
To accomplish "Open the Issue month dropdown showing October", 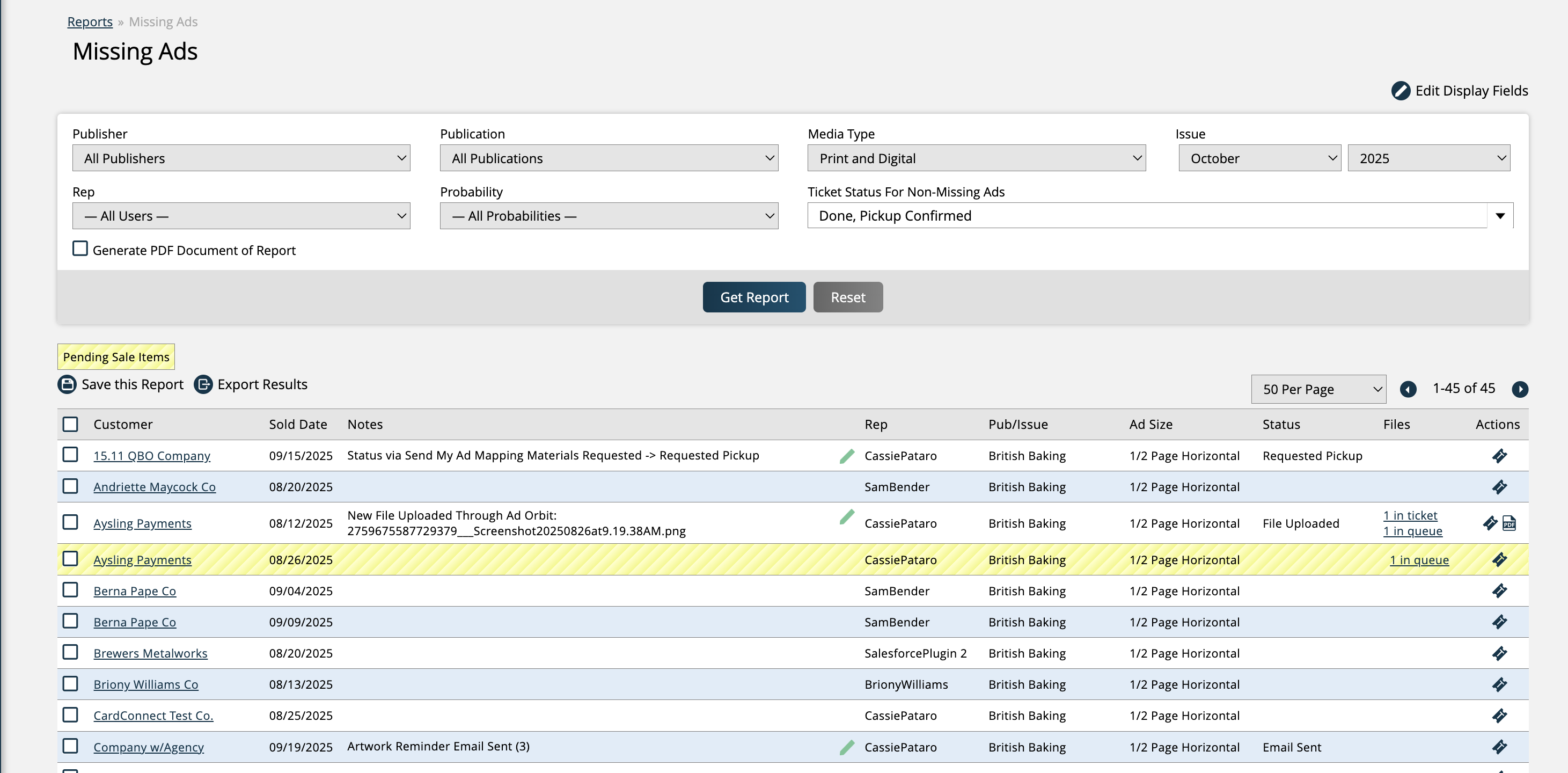I will click(1259, 158).
